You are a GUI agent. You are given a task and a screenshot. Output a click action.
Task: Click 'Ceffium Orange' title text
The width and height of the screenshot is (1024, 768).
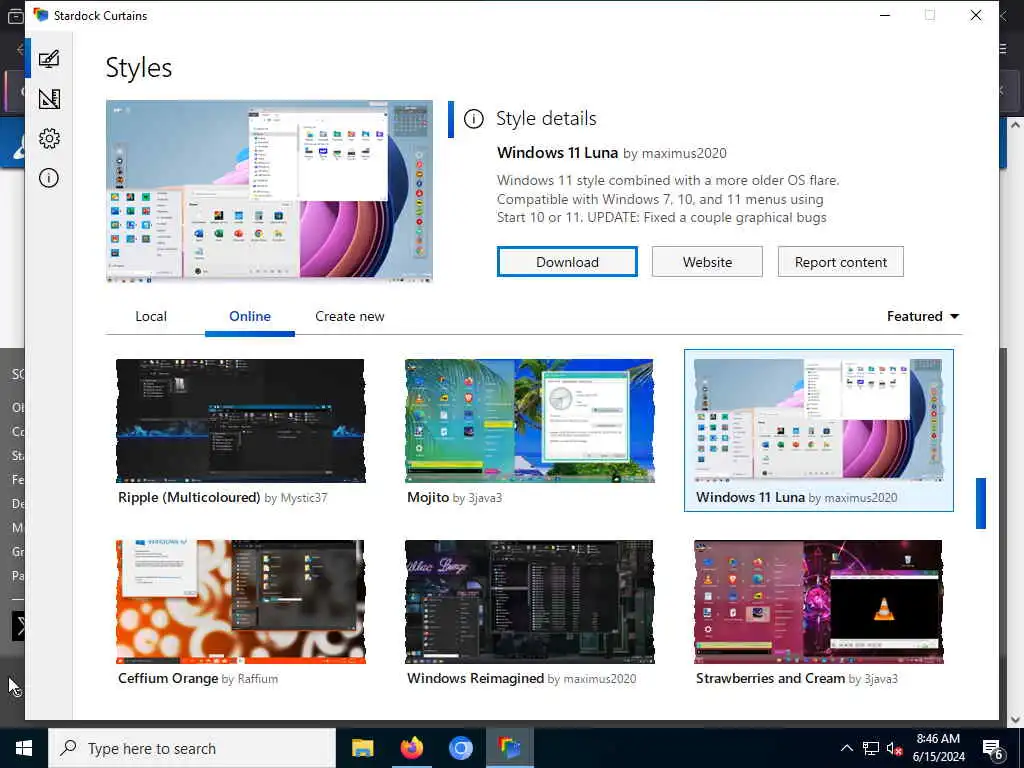coord(168,678)
